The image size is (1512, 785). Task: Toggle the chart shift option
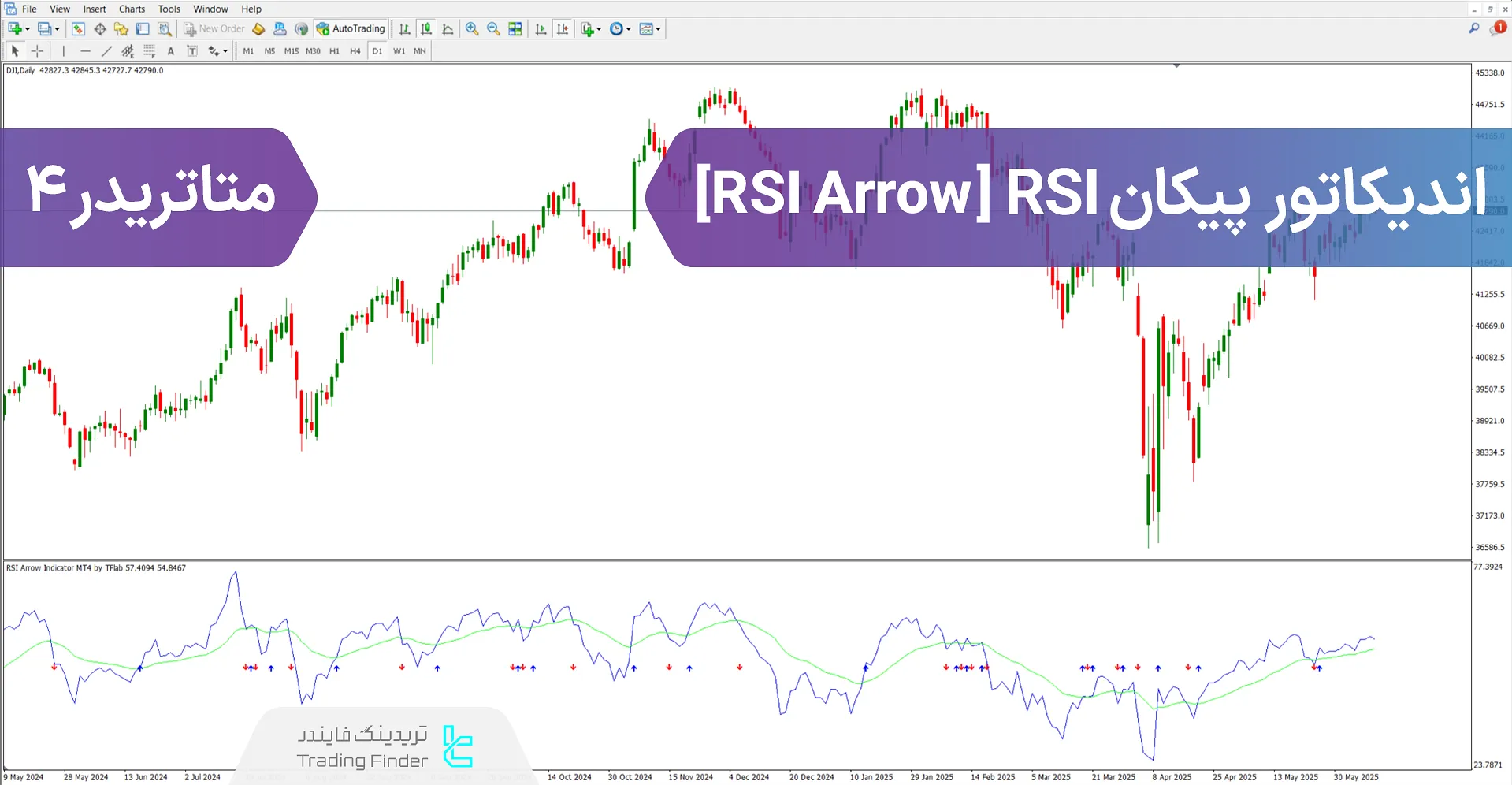[563, 28]
